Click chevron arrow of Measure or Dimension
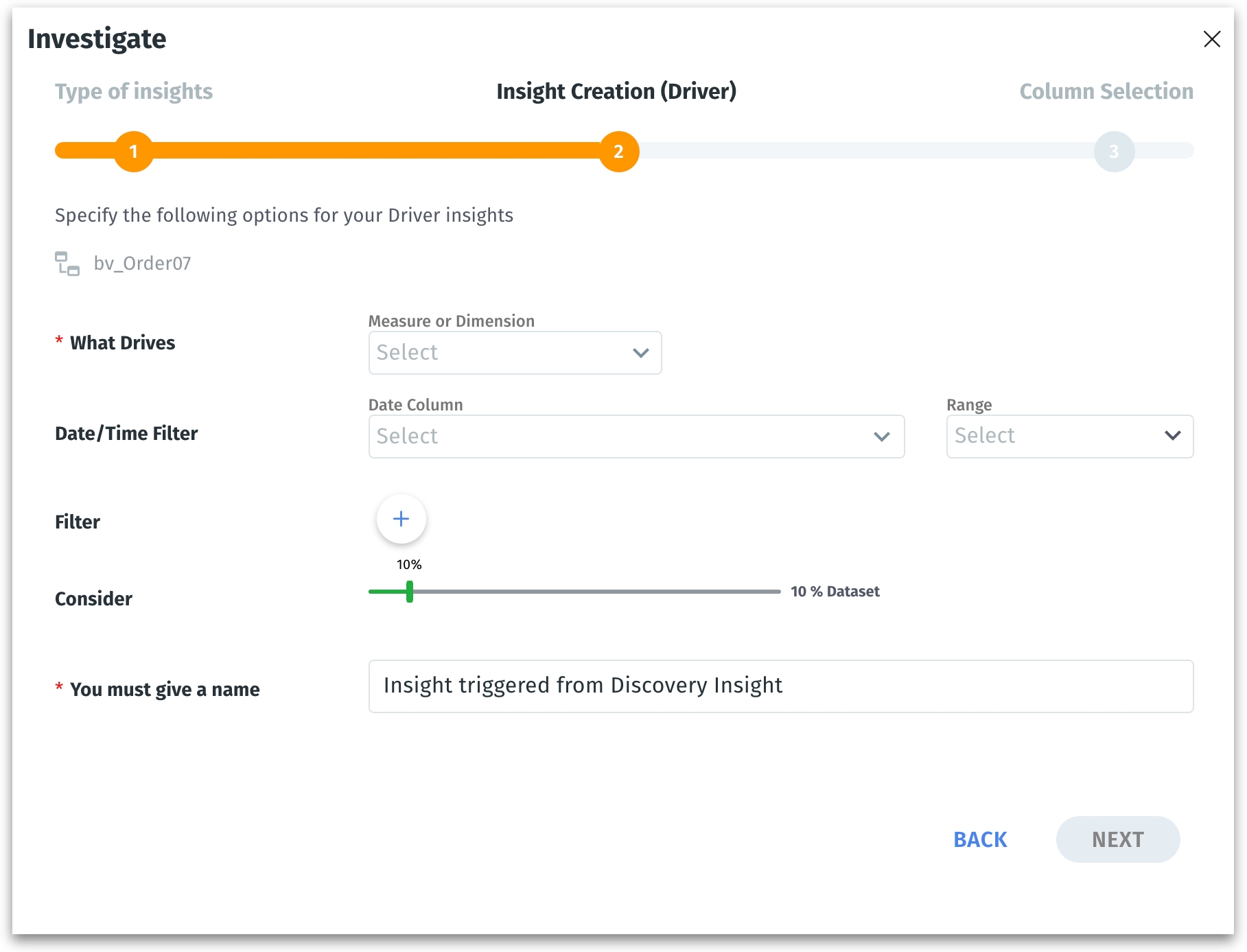 (640, 353)
